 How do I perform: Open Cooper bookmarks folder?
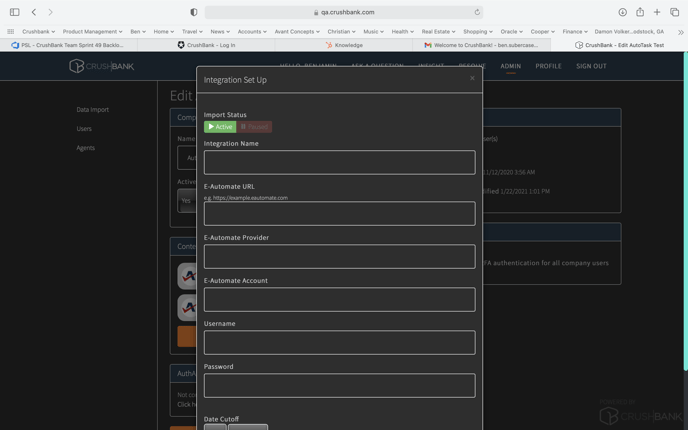(542, 32)
